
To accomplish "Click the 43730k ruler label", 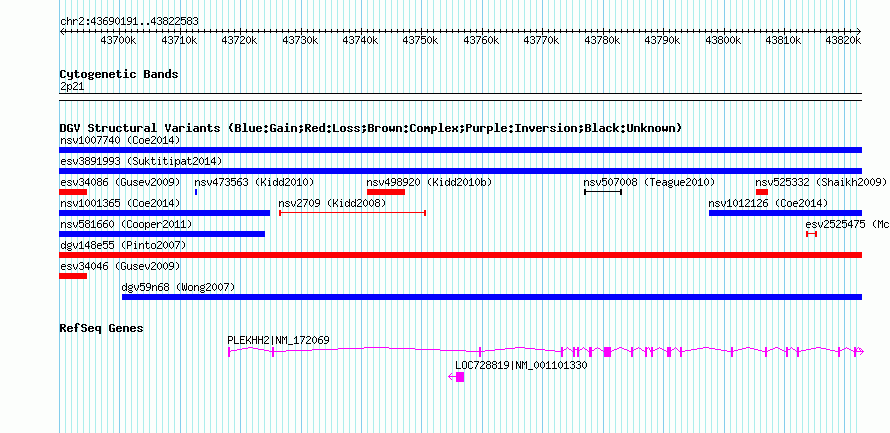I will [300, 40].
